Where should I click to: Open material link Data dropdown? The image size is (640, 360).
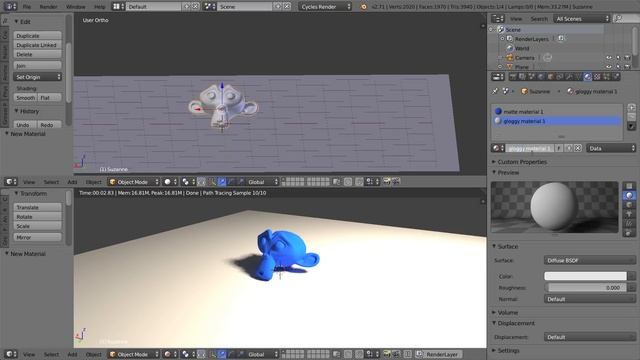click(611, 148)
